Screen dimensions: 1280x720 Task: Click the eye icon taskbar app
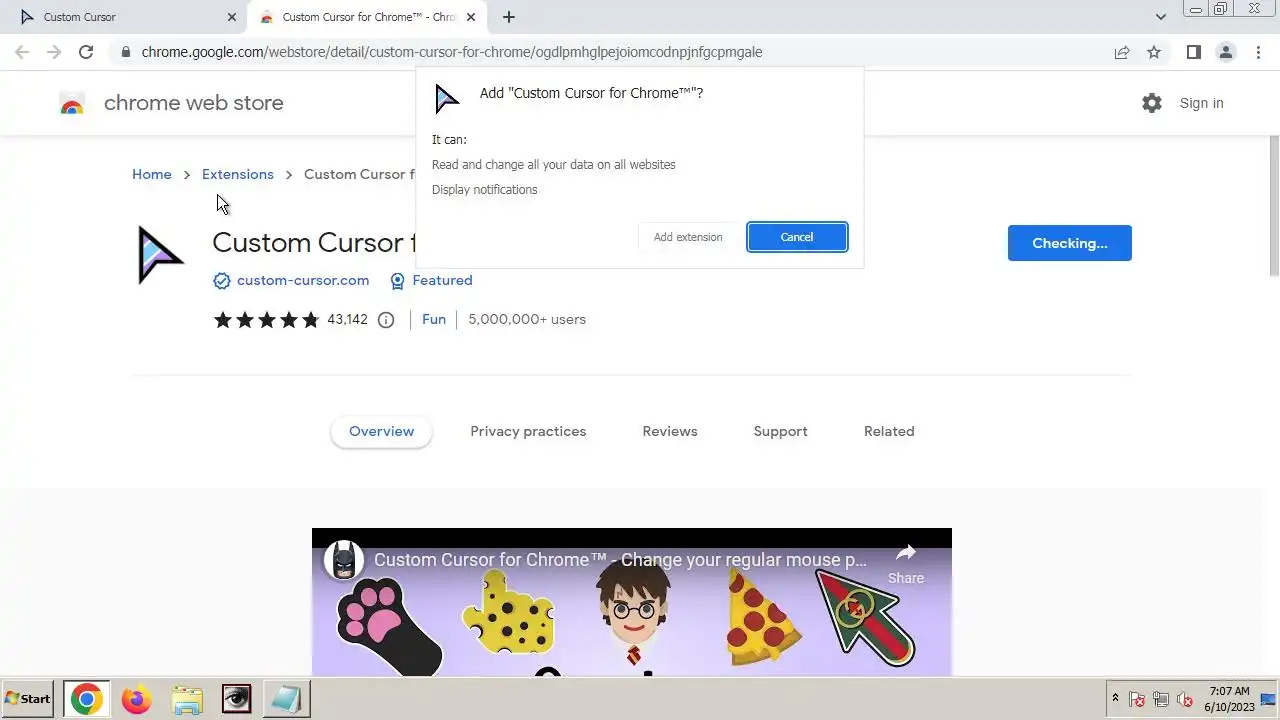pos(237,699)
